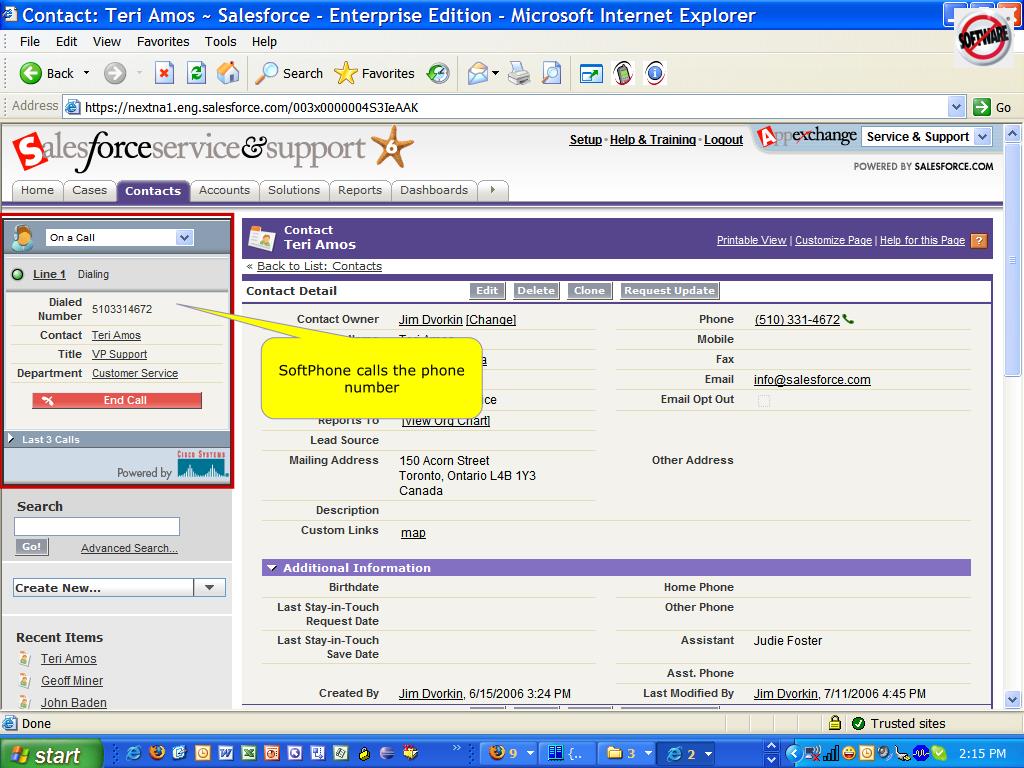Open the address bar URL history dropdown
Image resolution: width=1024 pixels, height=768 pixels.
pyautogui.click(x=956, y=107)
